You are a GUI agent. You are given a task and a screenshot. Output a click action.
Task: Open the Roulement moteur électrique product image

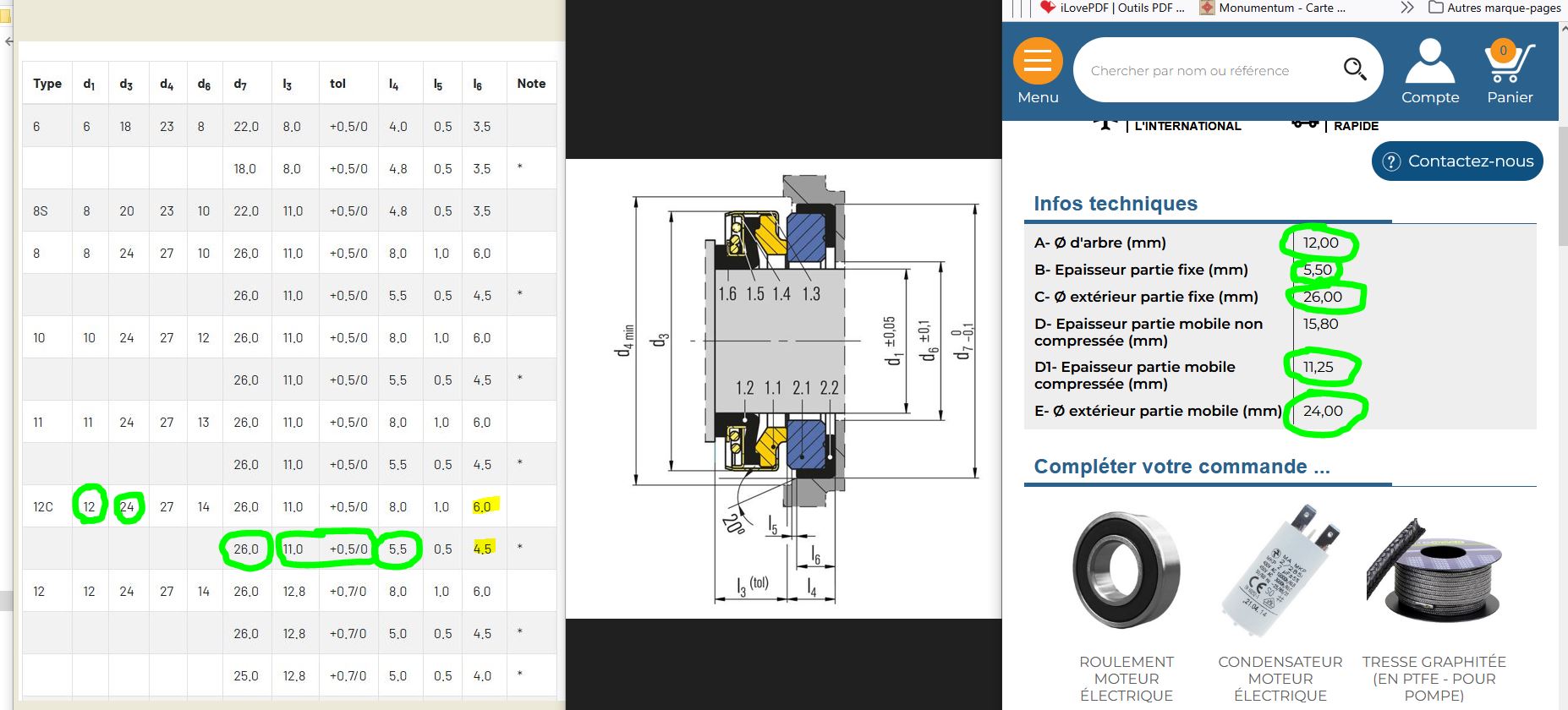click(x=1126, y=570)
